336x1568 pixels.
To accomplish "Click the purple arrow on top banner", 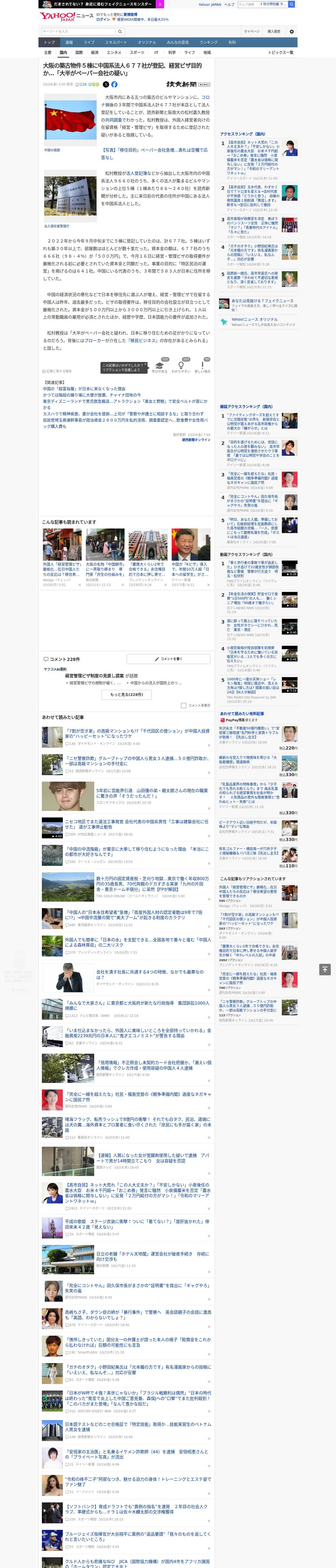I will [x=160, y=4].
